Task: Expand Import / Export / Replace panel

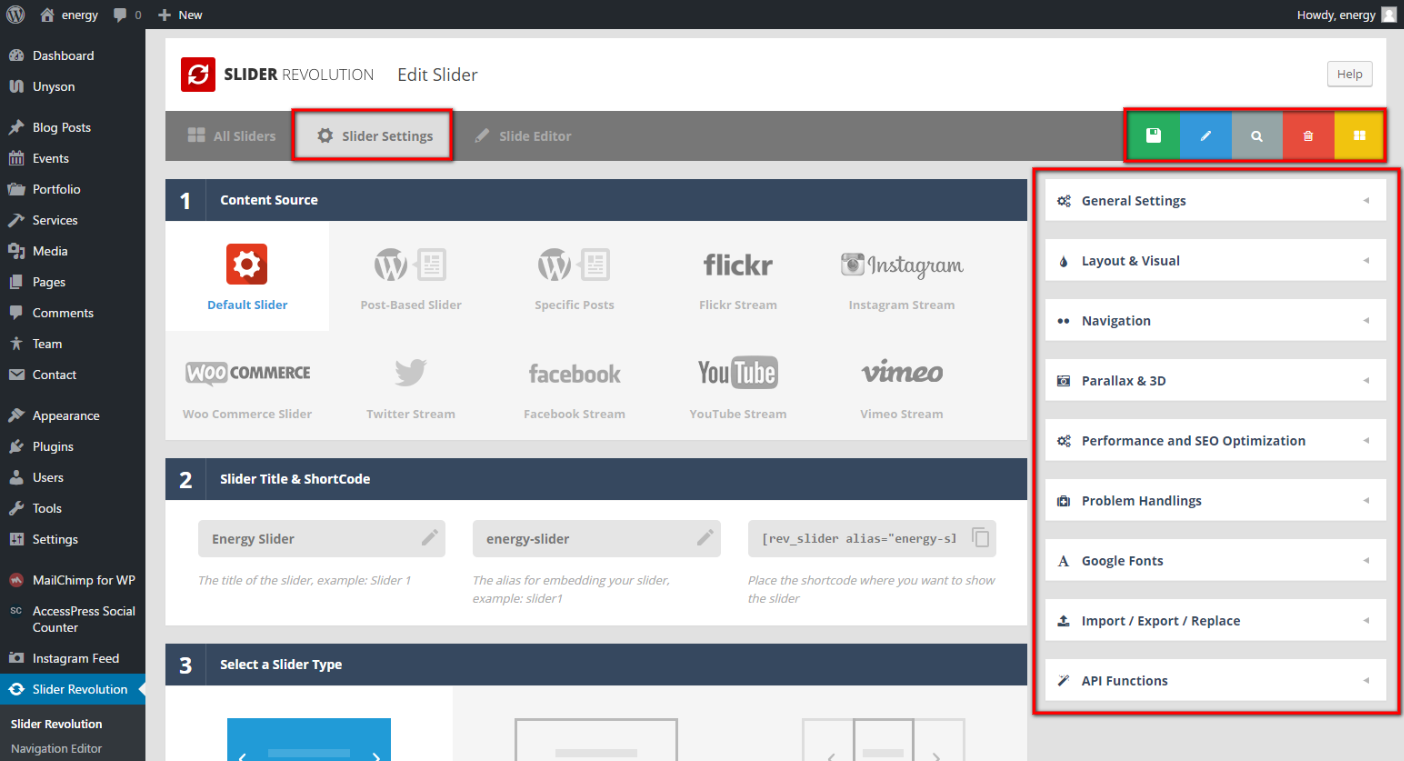Action: coord(1215,621)
